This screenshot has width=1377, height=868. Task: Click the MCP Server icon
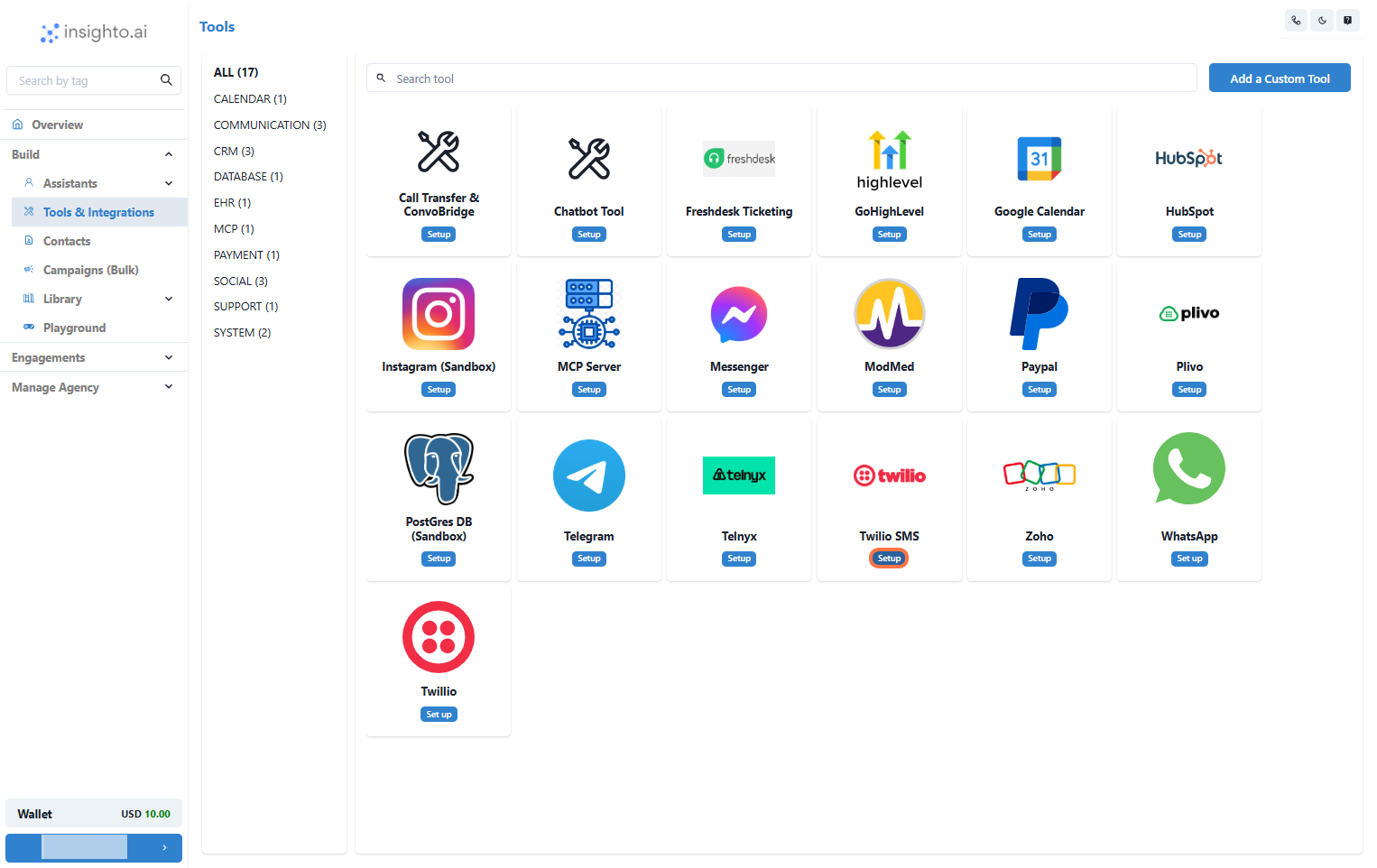tap(589, 314)
